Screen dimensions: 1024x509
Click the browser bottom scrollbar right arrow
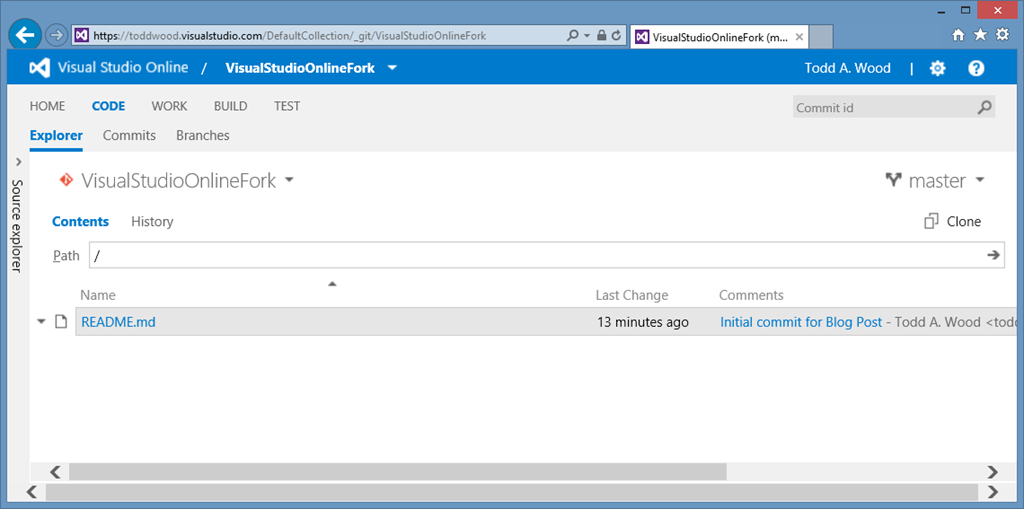pyautogui.click(x=993, y=491)
